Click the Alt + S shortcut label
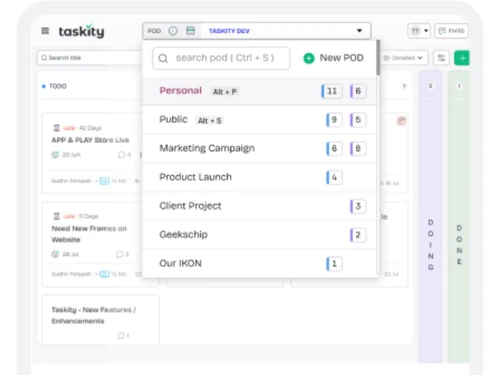This screenshot has width=500, height=375. (209, 121)
